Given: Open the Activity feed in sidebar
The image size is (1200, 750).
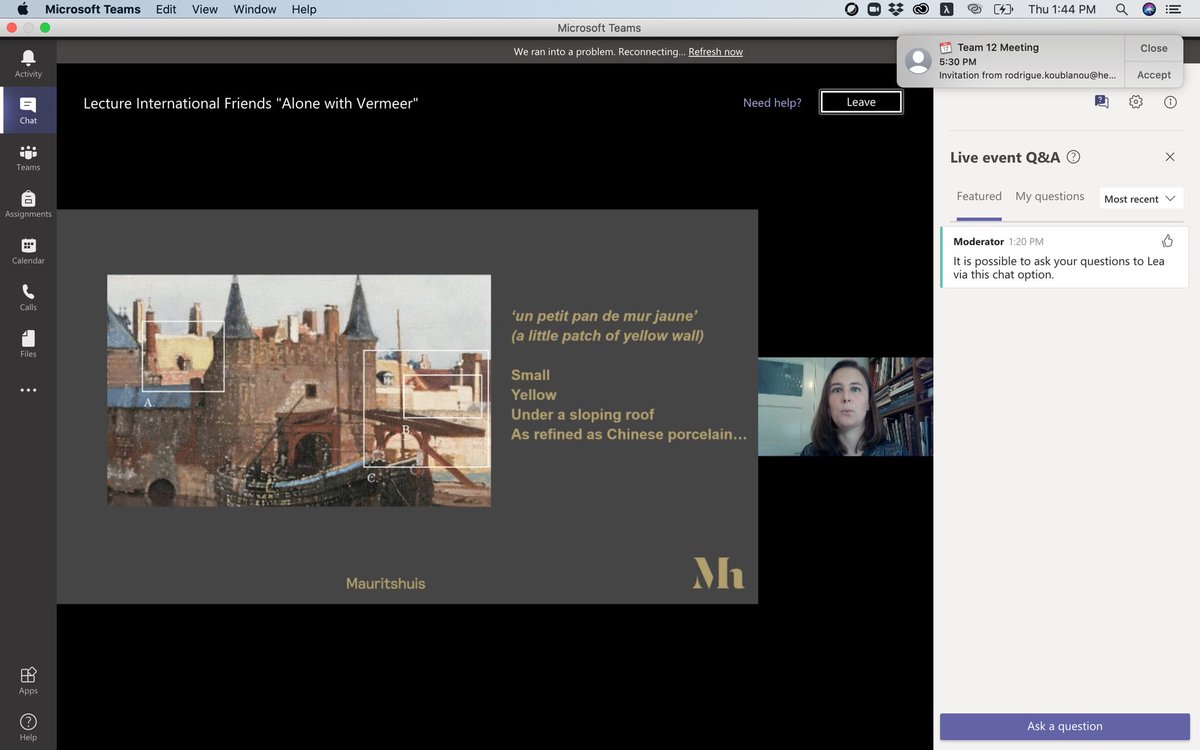Looking at the screenshot, I should [28, 63].
